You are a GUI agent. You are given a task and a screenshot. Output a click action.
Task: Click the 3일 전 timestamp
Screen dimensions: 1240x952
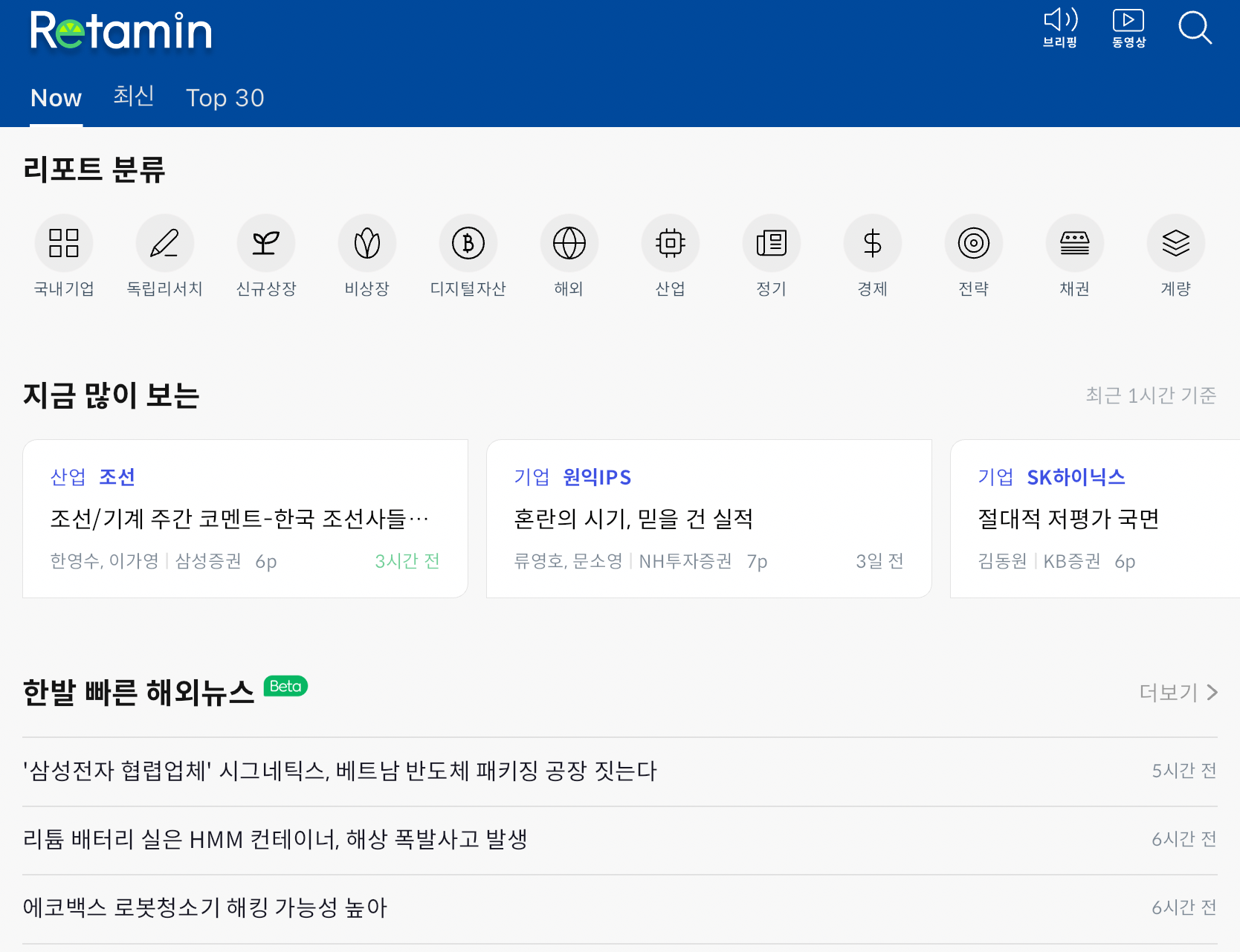coord(880,561)
